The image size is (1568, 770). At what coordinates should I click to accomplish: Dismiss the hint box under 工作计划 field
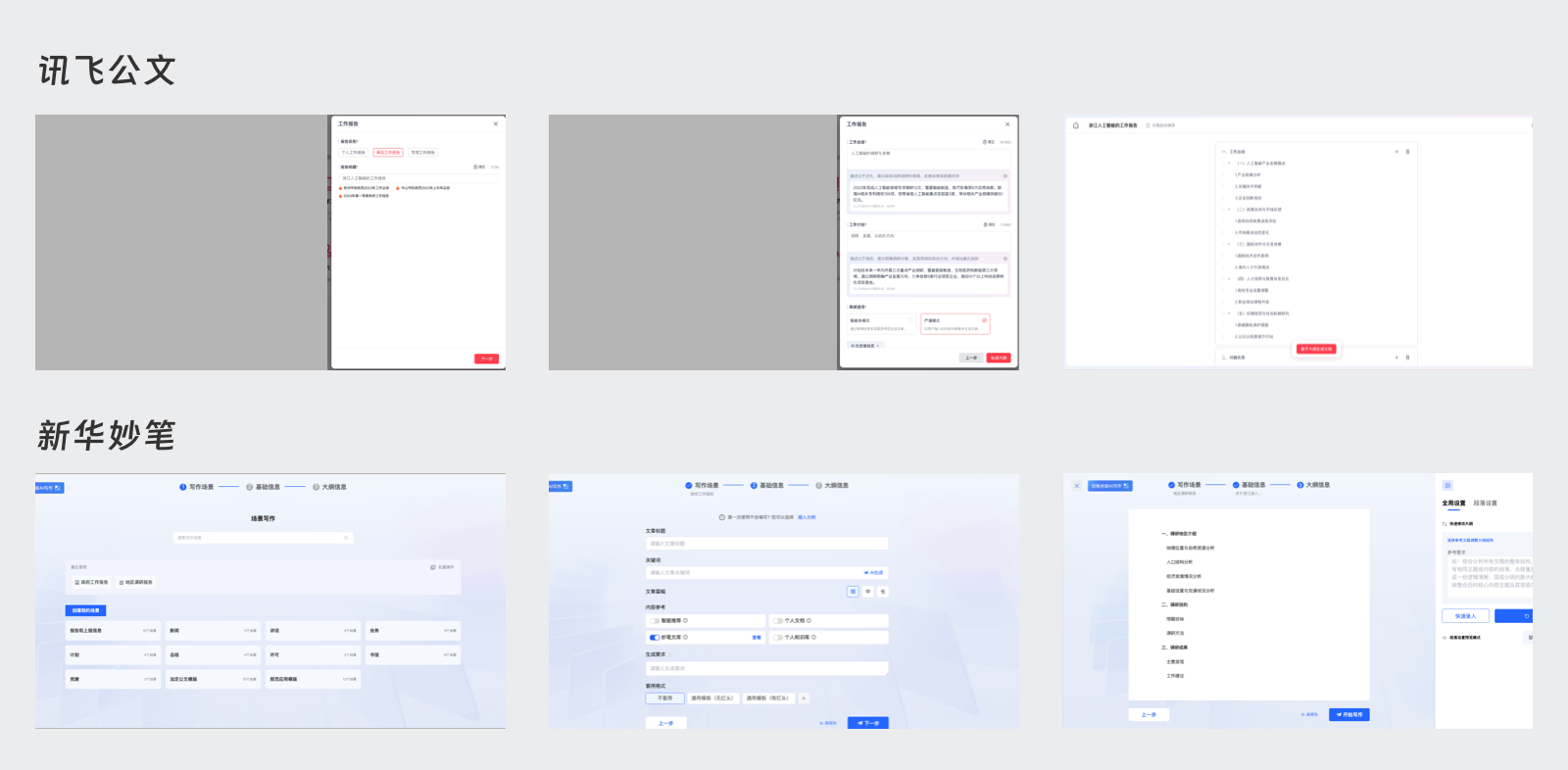(1004, 259)
